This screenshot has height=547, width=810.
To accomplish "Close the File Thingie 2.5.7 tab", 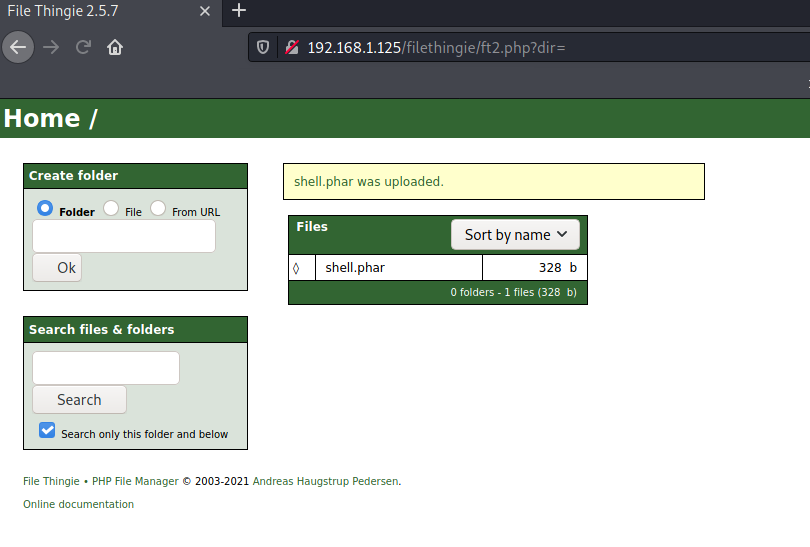I will pyautogui.click(x=205, y=11).
